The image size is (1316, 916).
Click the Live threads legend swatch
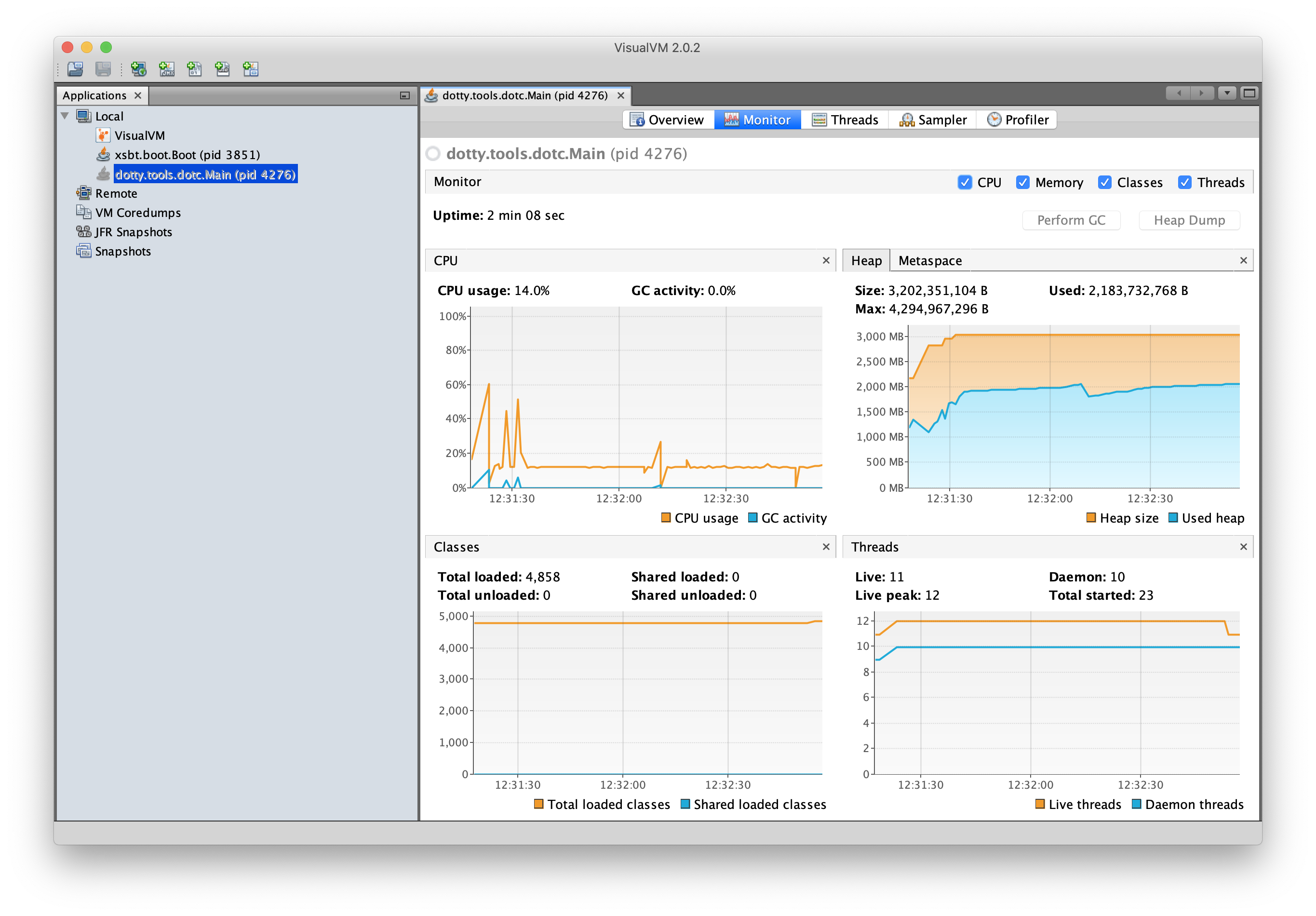(1040, 804)
